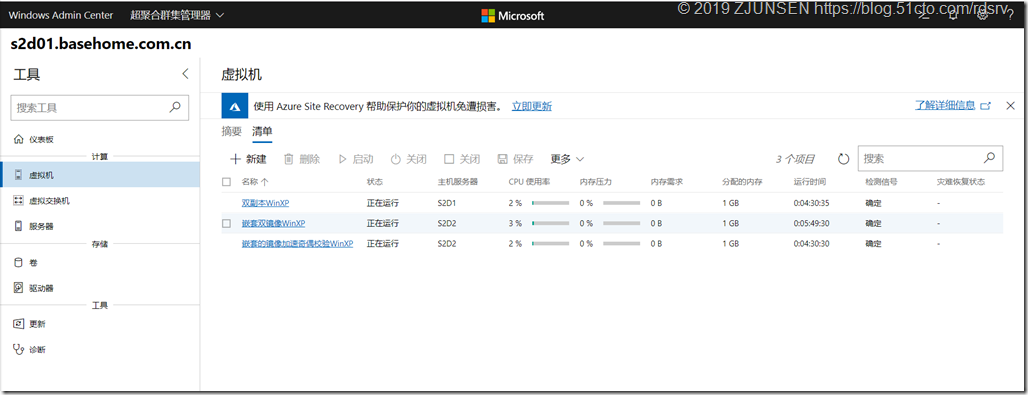The width and height of the screenshot is (1028, 395).
Task: Focus the 搜索工具 input field
Action: (100, 108)
